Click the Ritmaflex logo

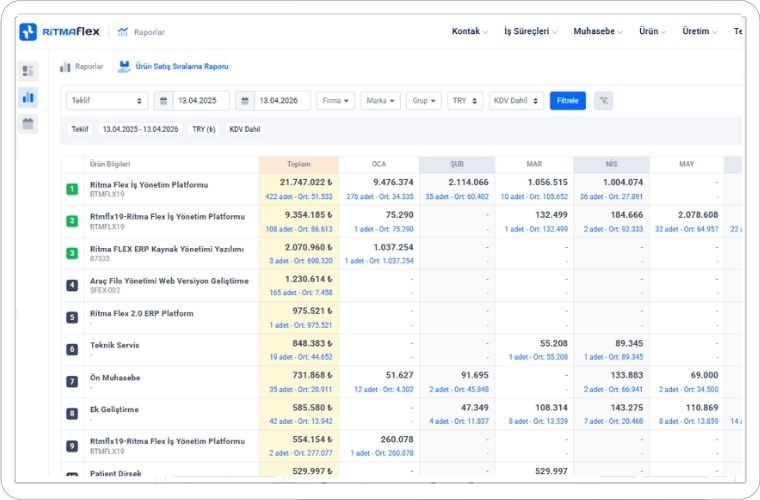coord(60,32)
